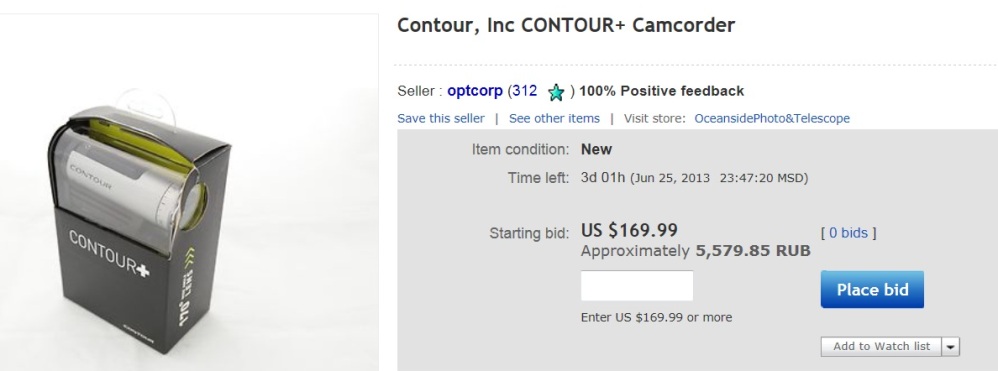
Task: Click the 100% Positive feedback text
Action: click(x=661, y=91)
